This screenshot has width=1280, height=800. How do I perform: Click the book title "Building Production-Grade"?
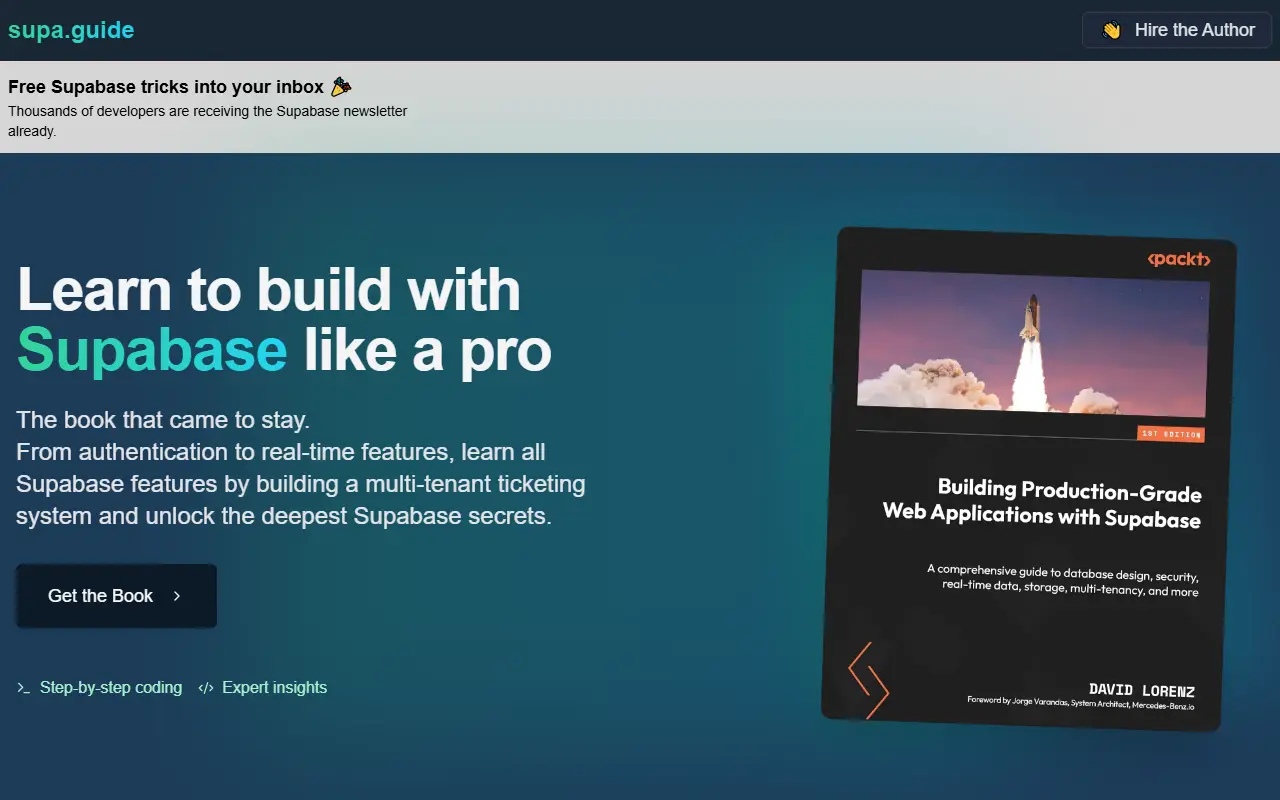(x=1069, y=490)
